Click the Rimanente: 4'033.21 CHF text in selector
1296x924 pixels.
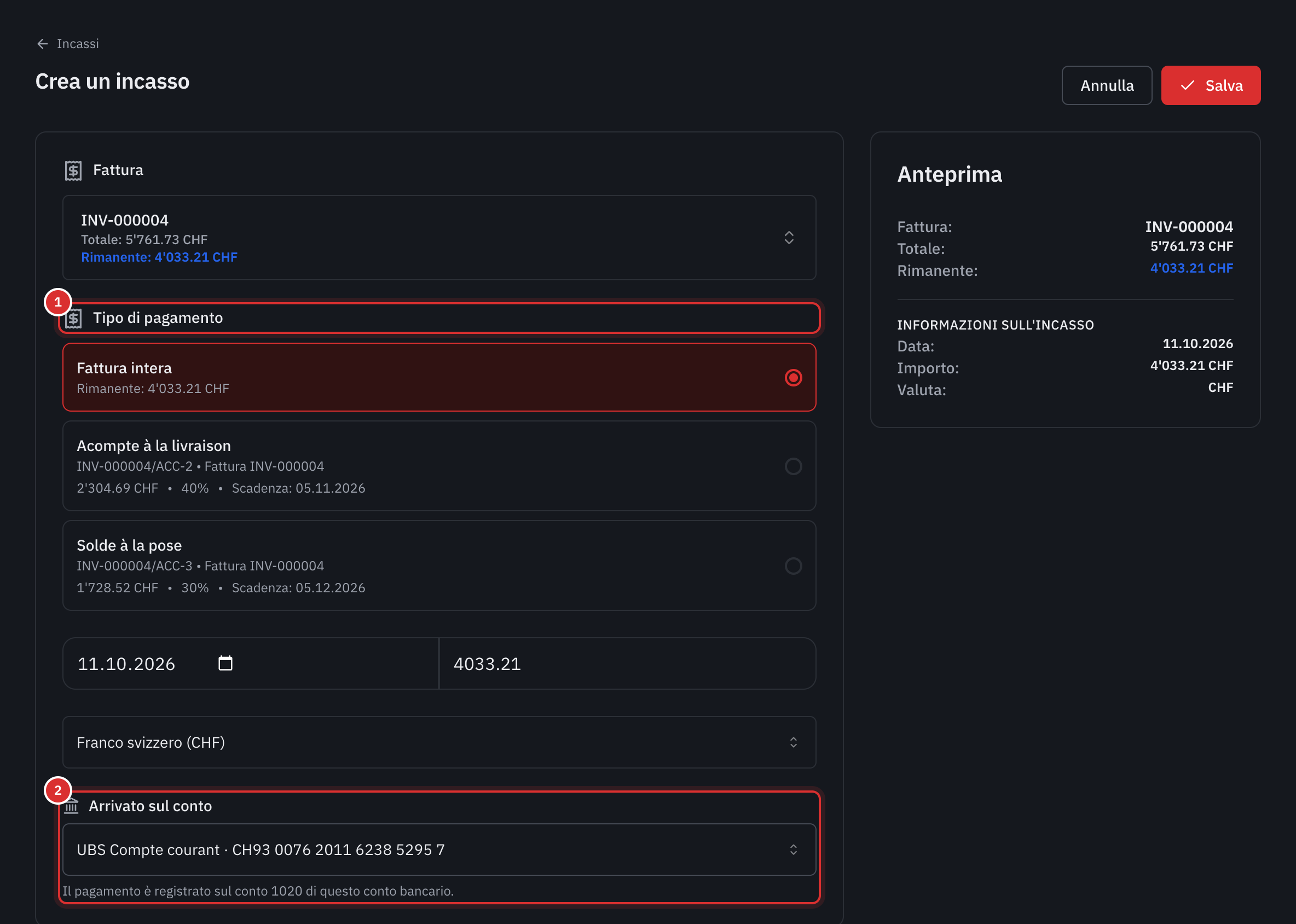[x=159, y=257]
